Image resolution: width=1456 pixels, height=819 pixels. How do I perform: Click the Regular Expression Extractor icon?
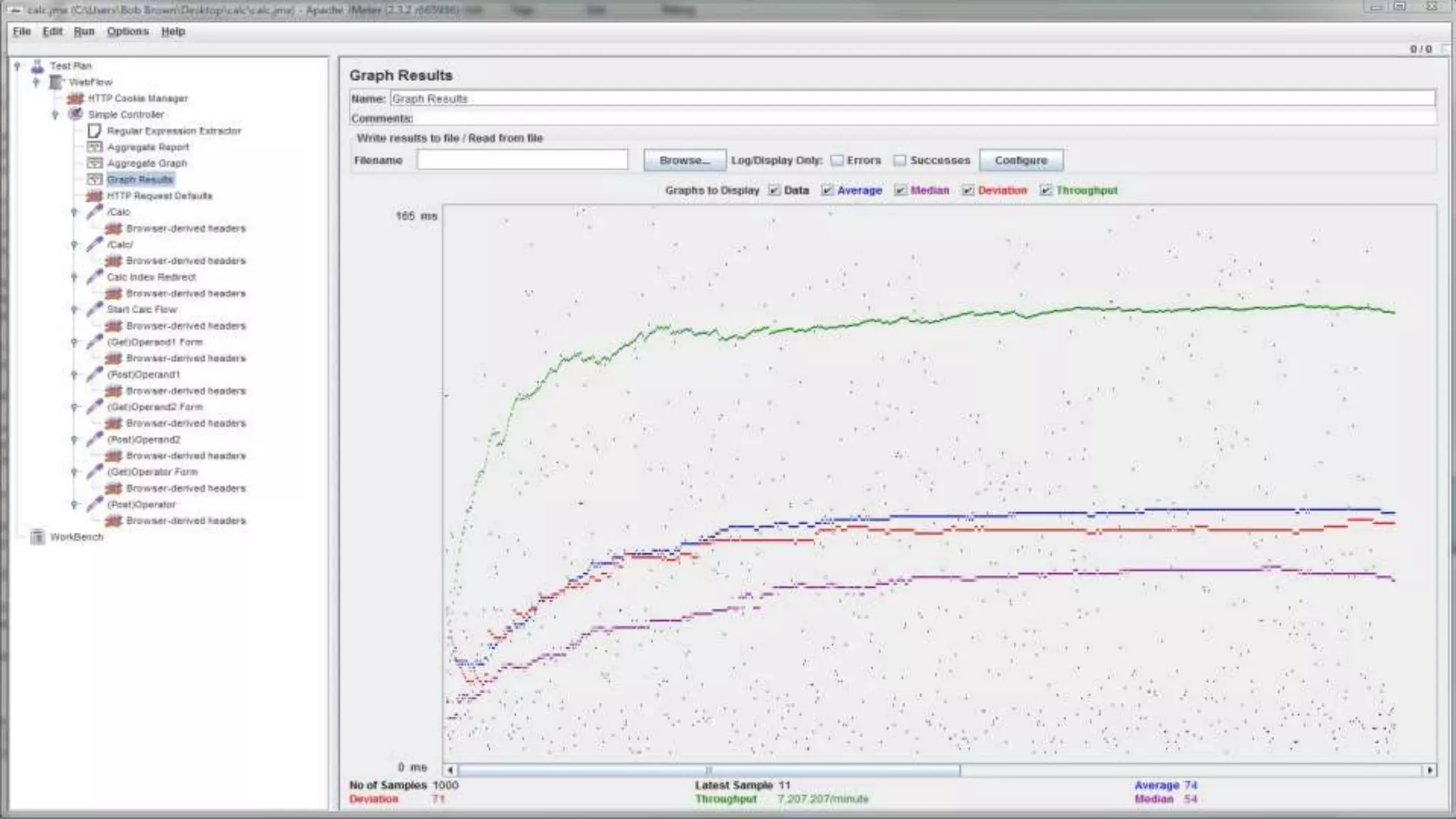pyautogui.click(x=95, y=131)
